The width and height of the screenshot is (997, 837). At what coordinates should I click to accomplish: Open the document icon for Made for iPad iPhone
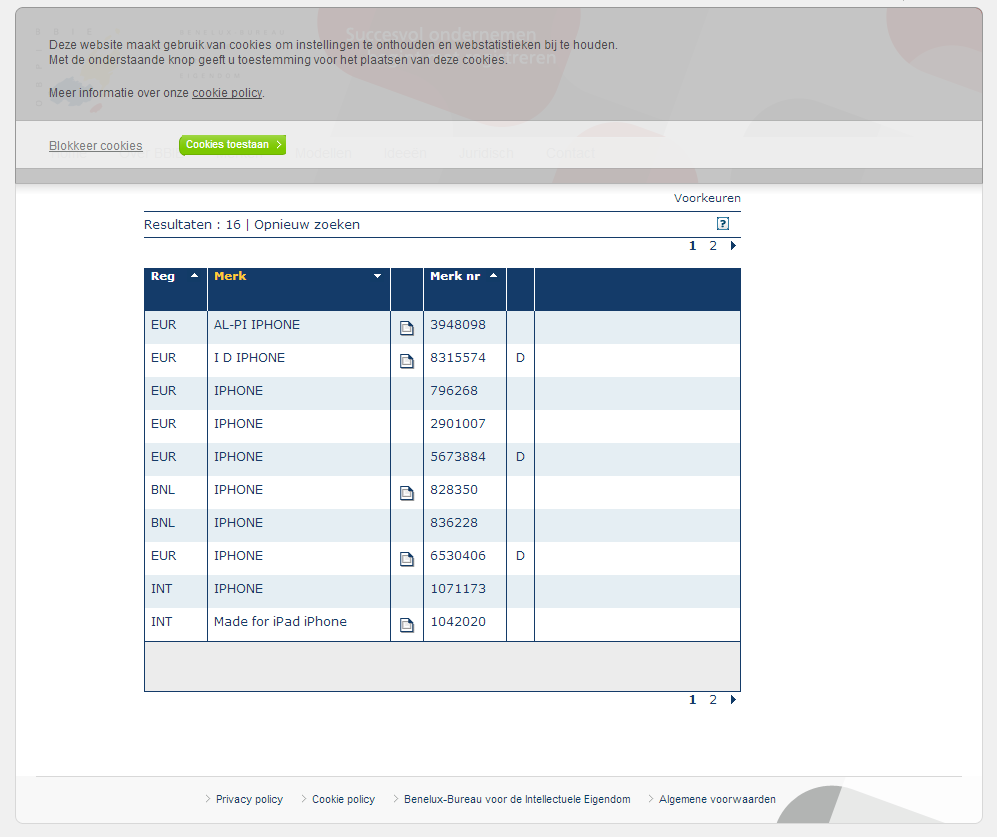406,625
